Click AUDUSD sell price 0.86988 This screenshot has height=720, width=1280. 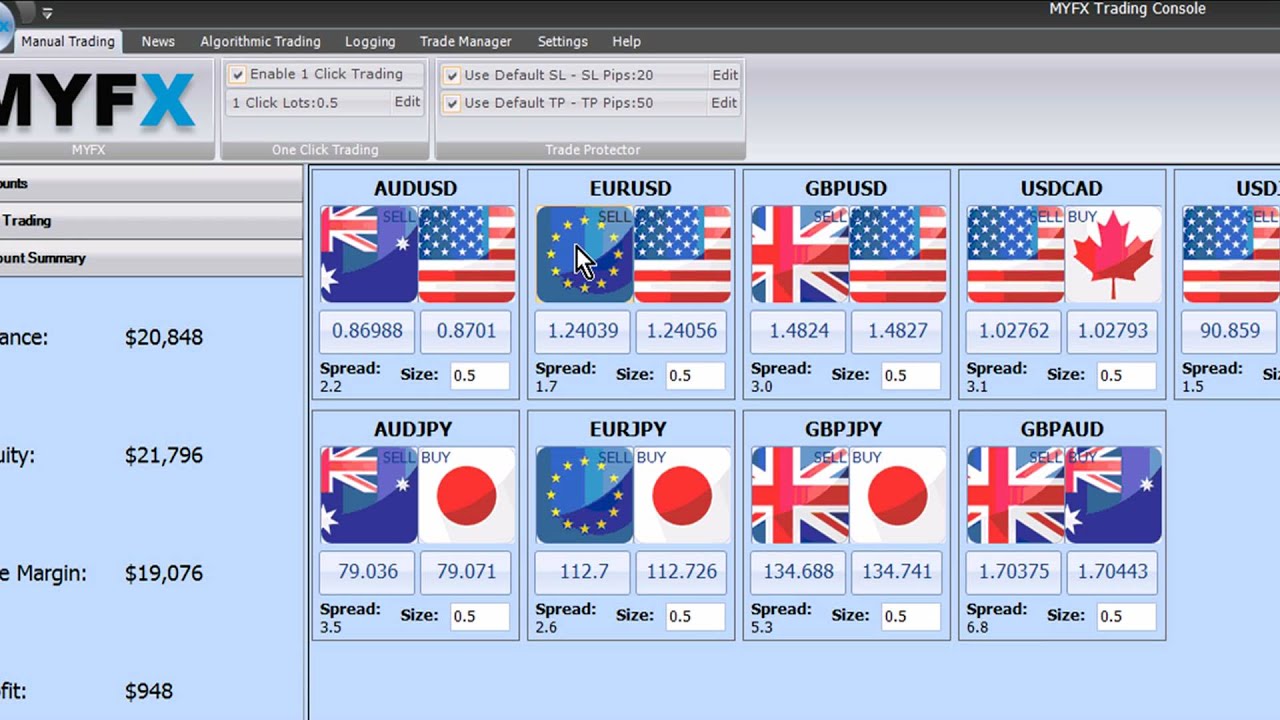pyautogui.click(x=368, y=331)
